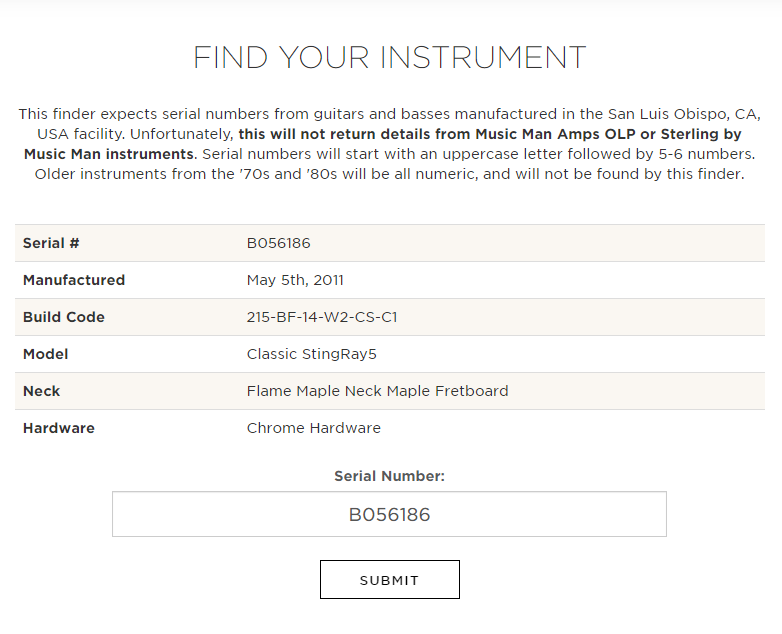Click the Neck row label
Image resolution: width=782 pixels, height=634 pixels.
click(x=41, y=391)
